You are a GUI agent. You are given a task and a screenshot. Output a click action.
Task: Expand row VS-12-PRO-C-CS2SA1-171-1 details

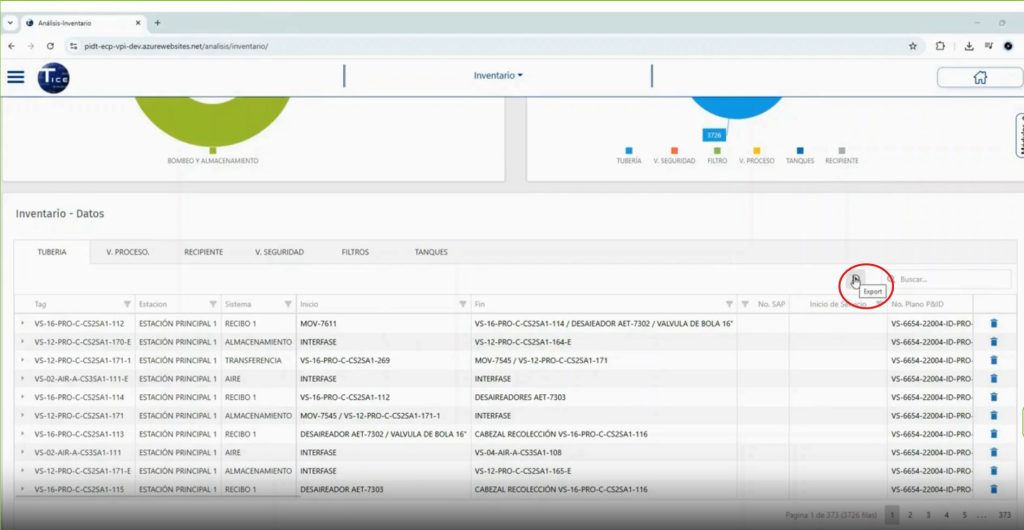coord(23,360)
